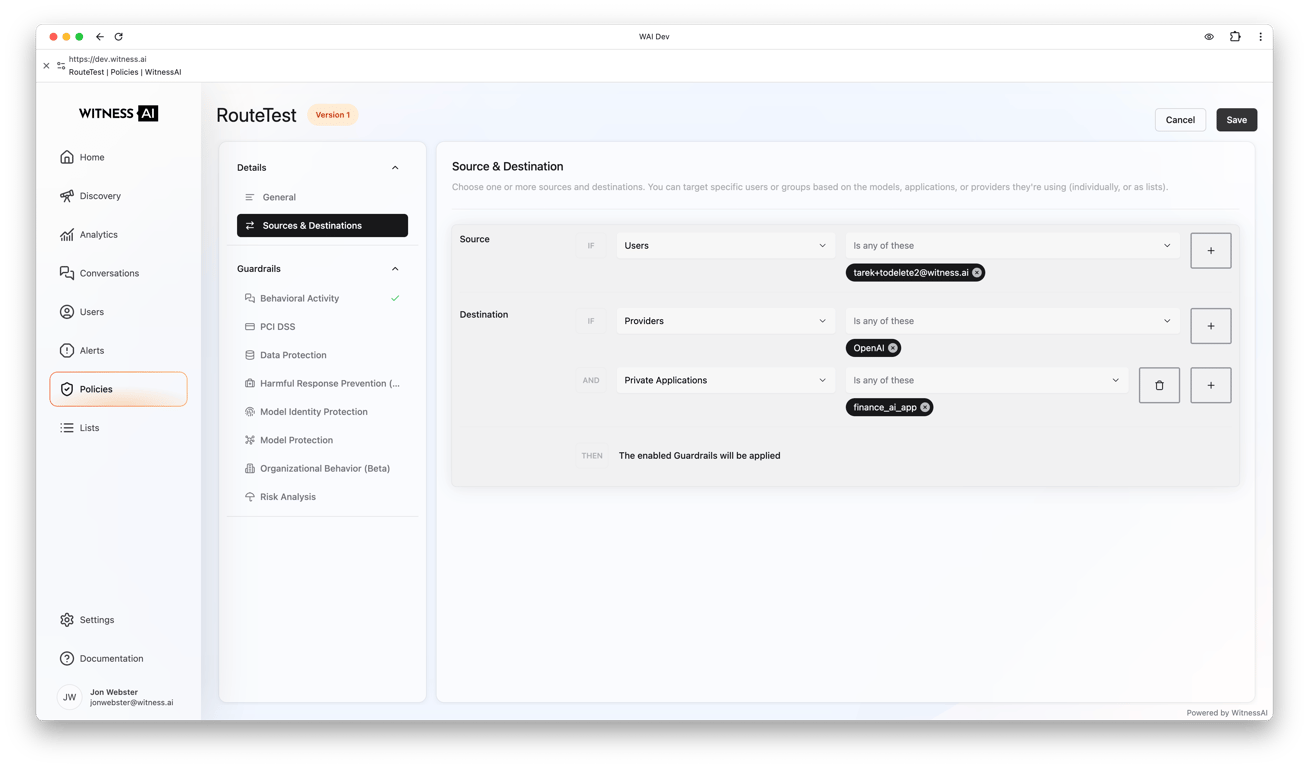1309x768 pixels.
Task: Click the jonwebster@witness.ai email
Action: 131,703
